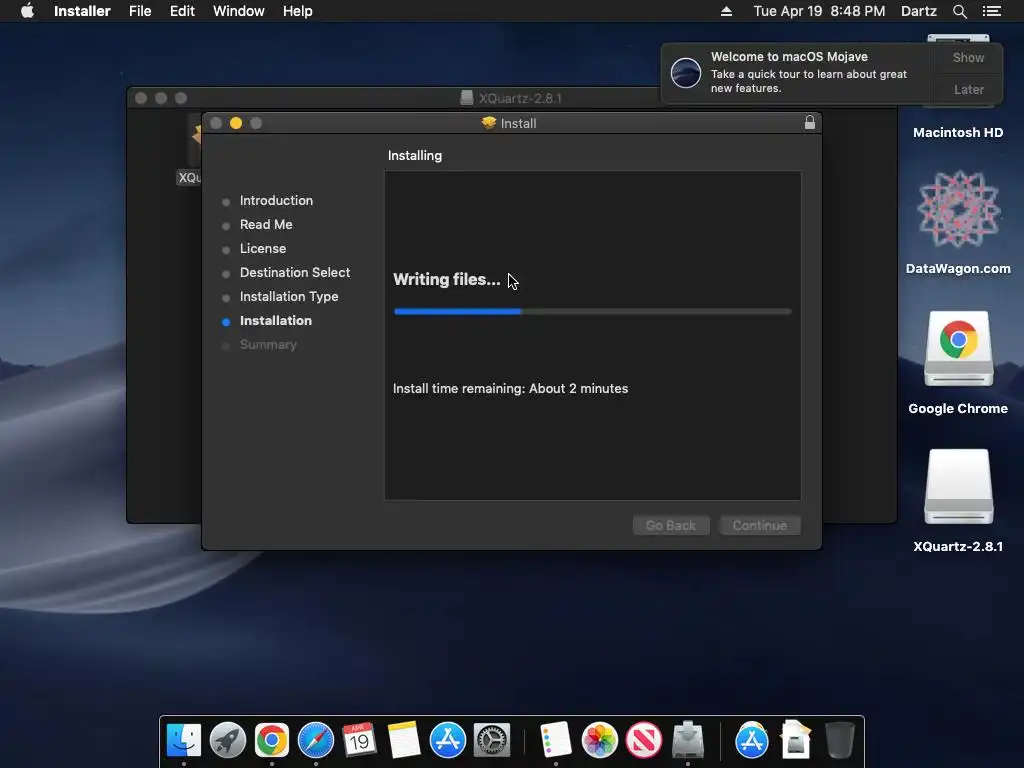This screenshot has width=1024, height=768.
Task: Open Safari compass icon in dock
Action: pos(315,741)
